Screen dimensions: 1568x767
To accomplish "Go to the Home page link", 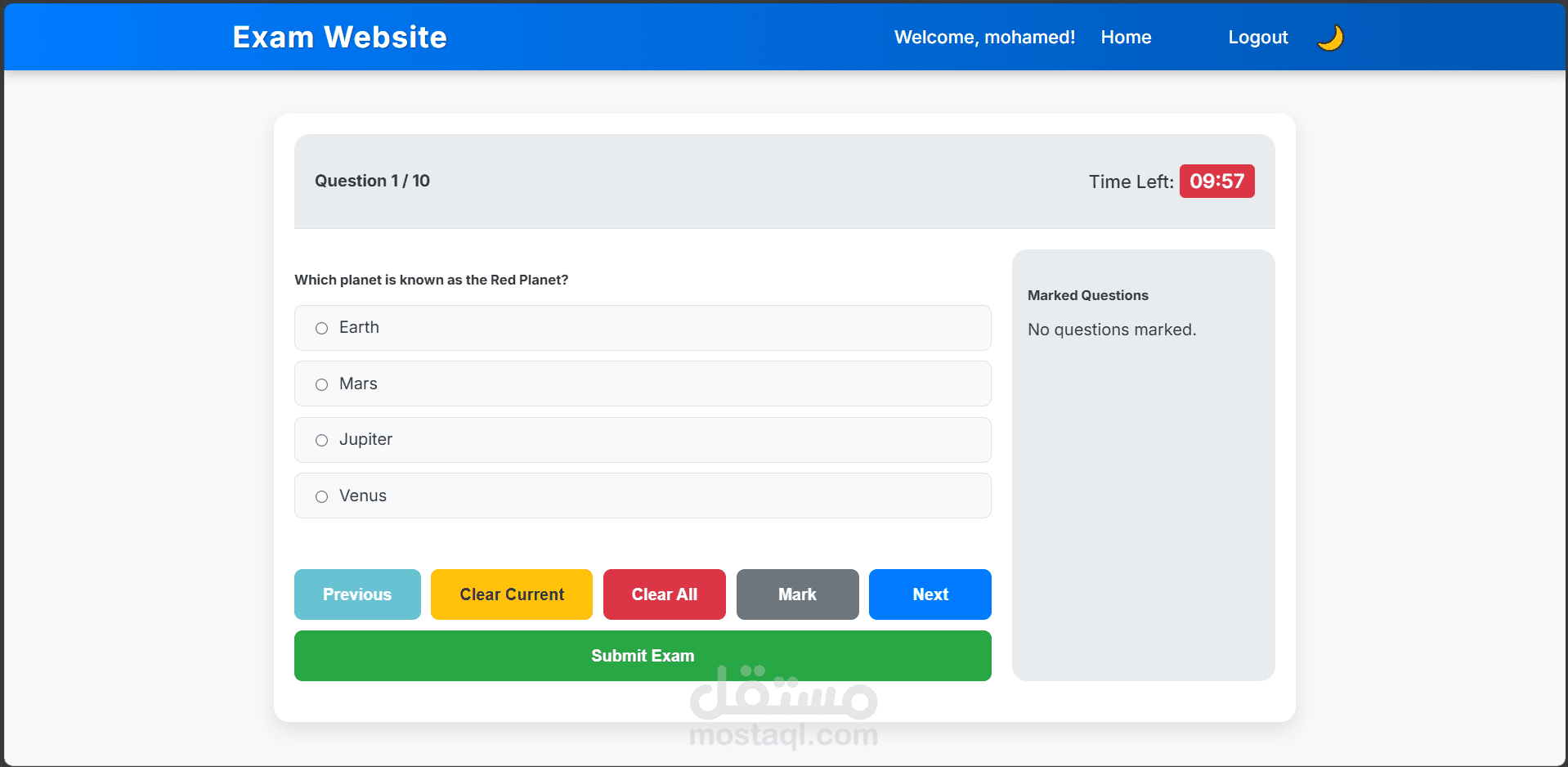I will (1126, 38).
